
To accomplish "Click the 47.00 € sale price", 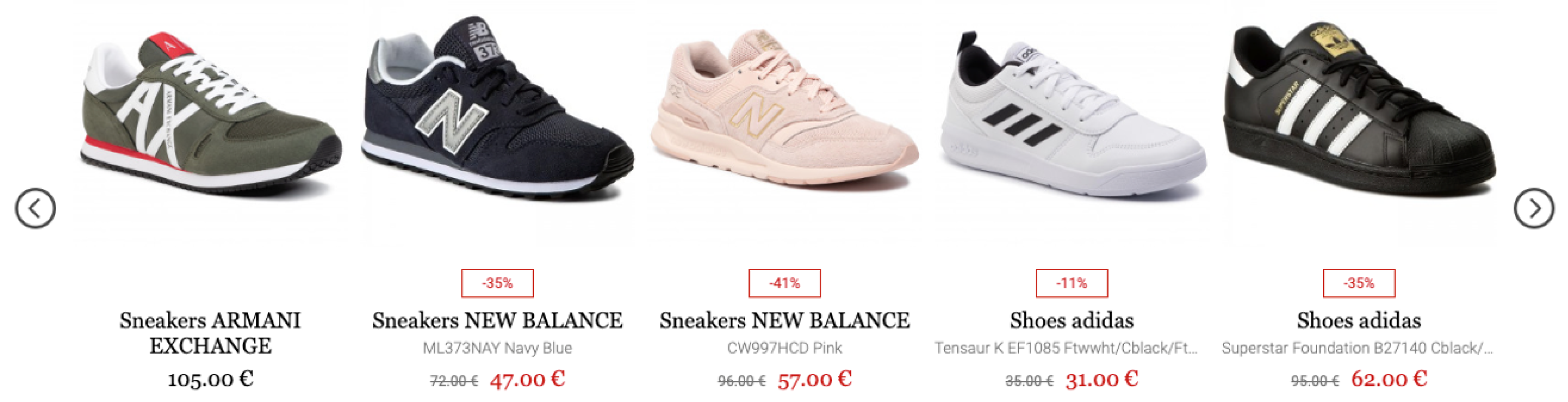I will (x=527, y=379).
